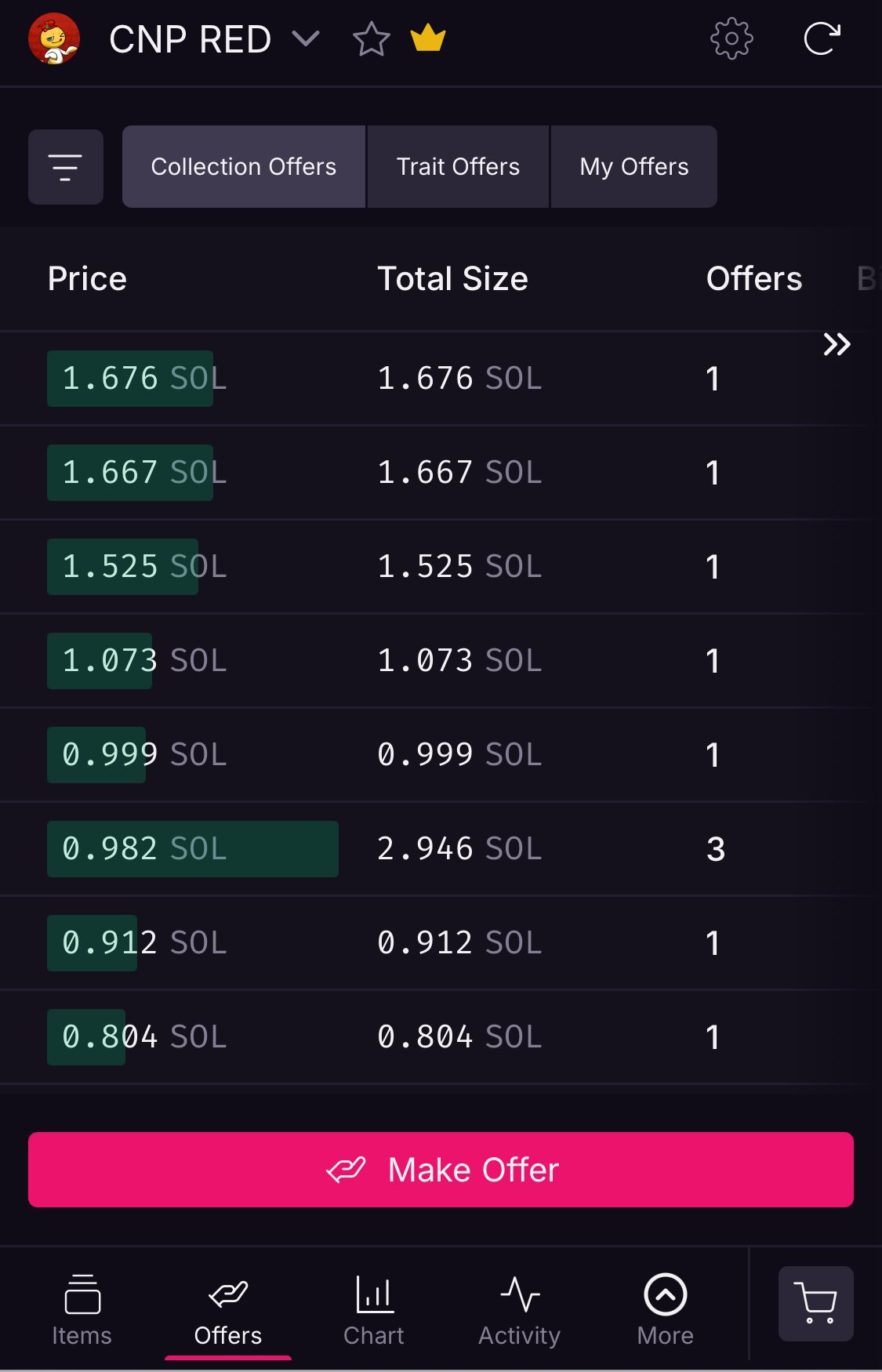
Task: Sort by the Price column header
Action: [87, 279]
